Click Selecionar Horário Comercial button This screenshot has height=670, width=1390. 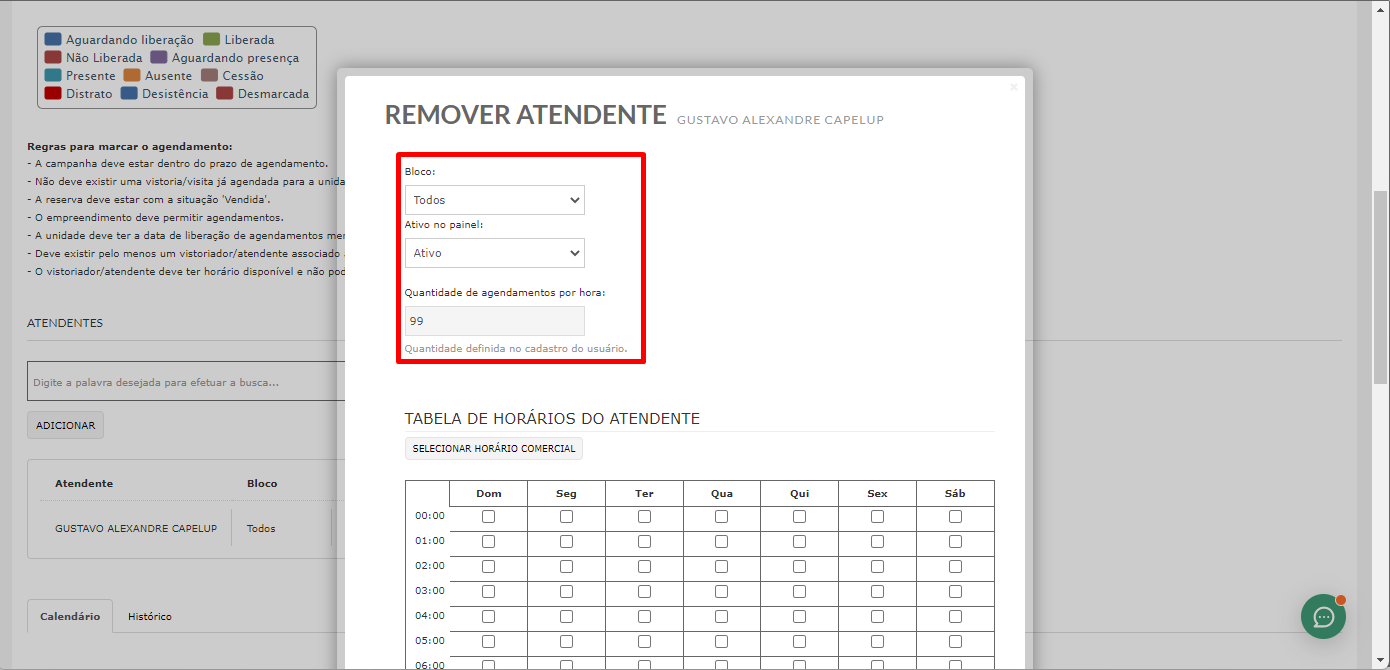pyautogui.click(x=494, y=449)
